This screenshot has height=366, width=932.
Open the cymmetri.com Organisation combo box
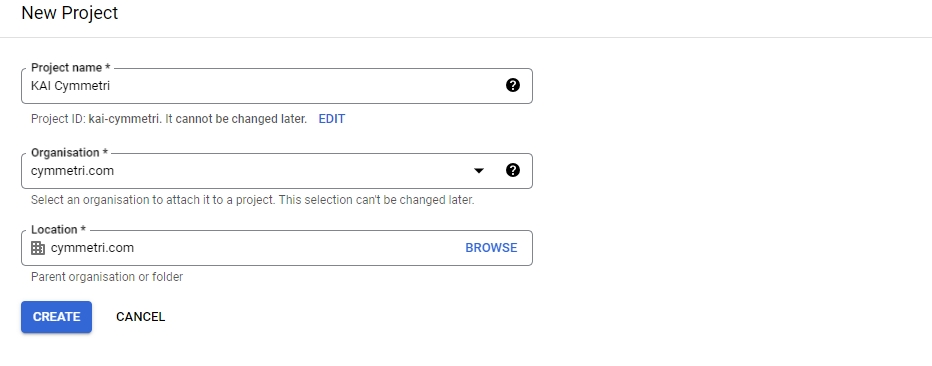276,171
